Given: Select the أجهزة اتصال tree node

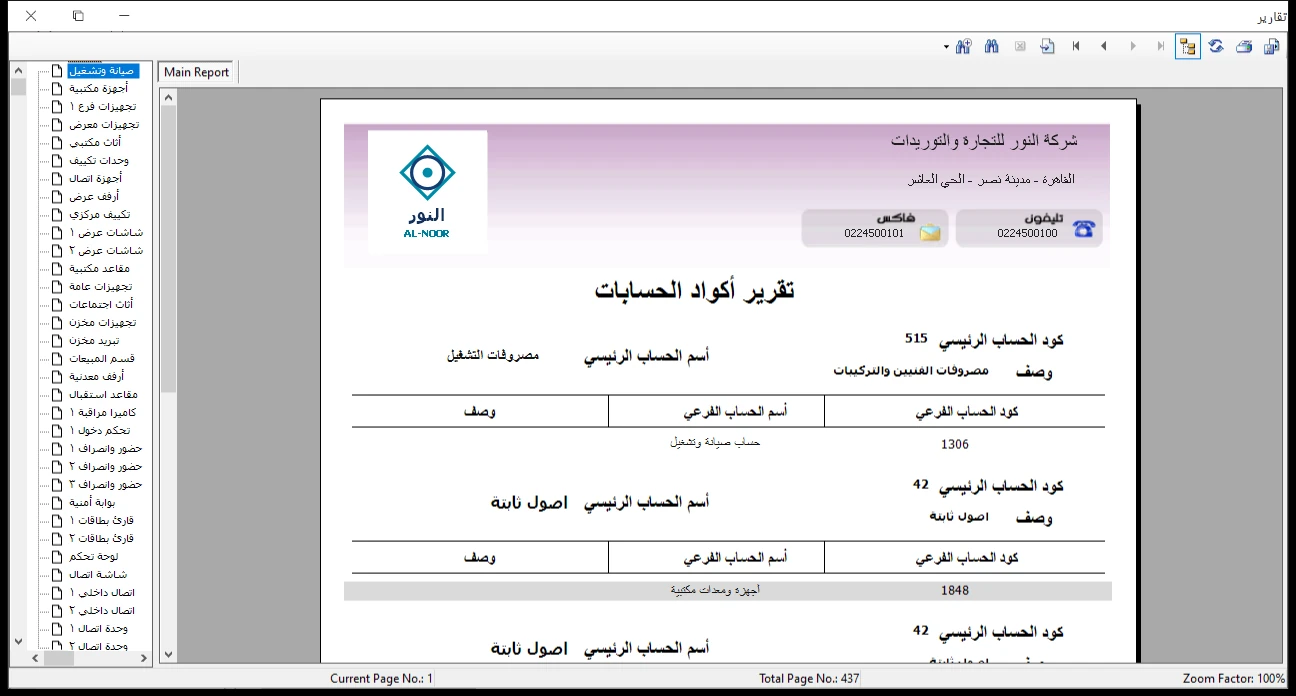Looking at the screenshot, I should click(96, 179).
